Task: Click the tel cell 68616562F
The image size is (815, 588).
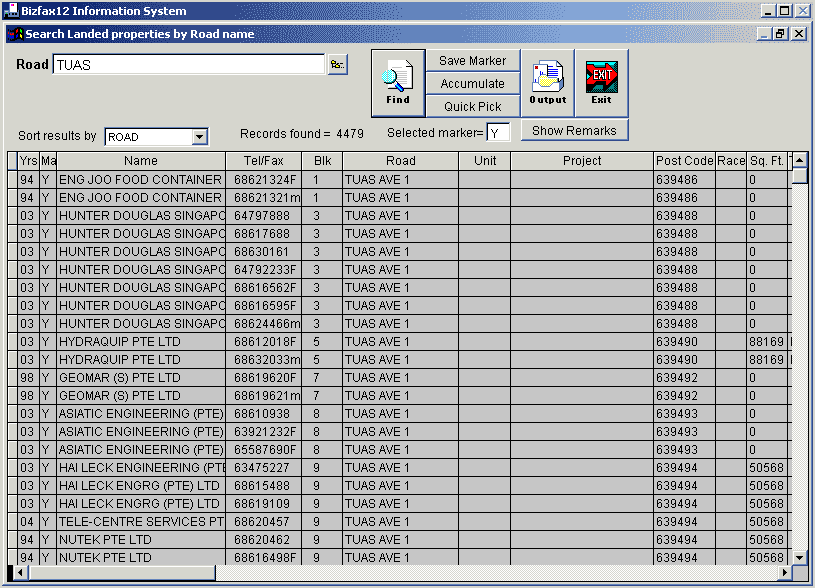Action: point(264,288)
